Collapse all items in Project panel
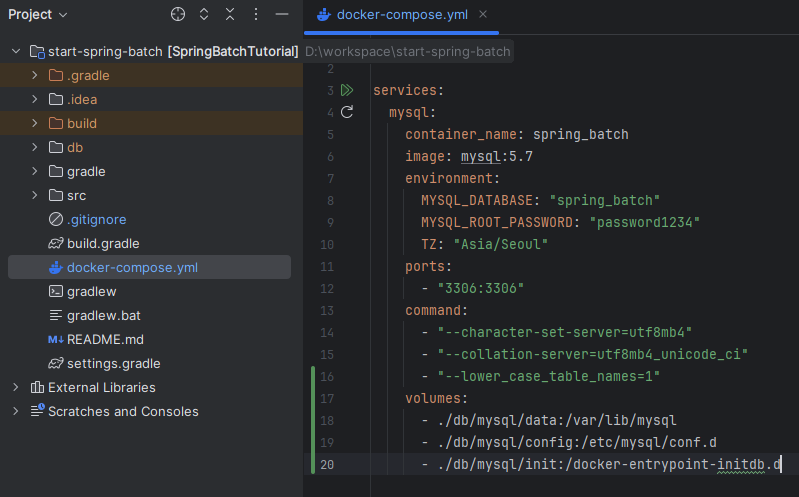The image size is (799, 497). pos(230,14)
